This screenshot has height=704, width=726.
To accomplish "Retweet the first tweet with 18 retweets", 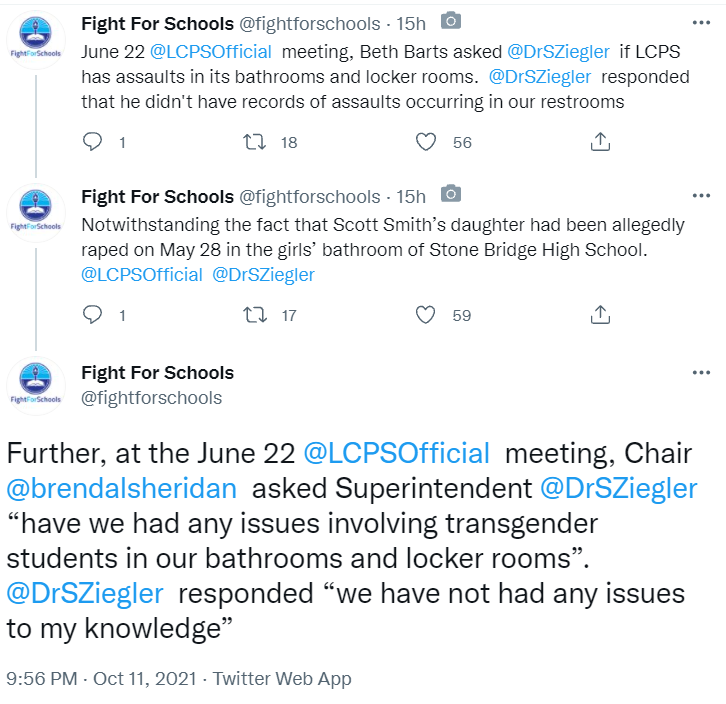I will point(255,142).
